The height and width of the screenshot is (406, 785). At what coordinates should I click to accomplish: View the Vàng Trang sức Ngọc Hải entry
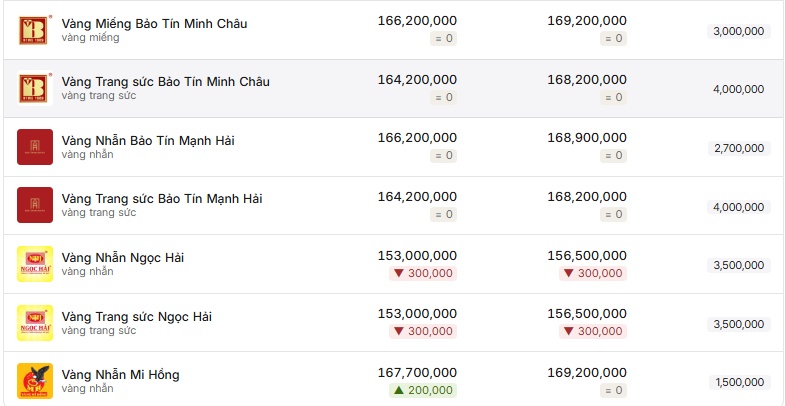point(136,316)
